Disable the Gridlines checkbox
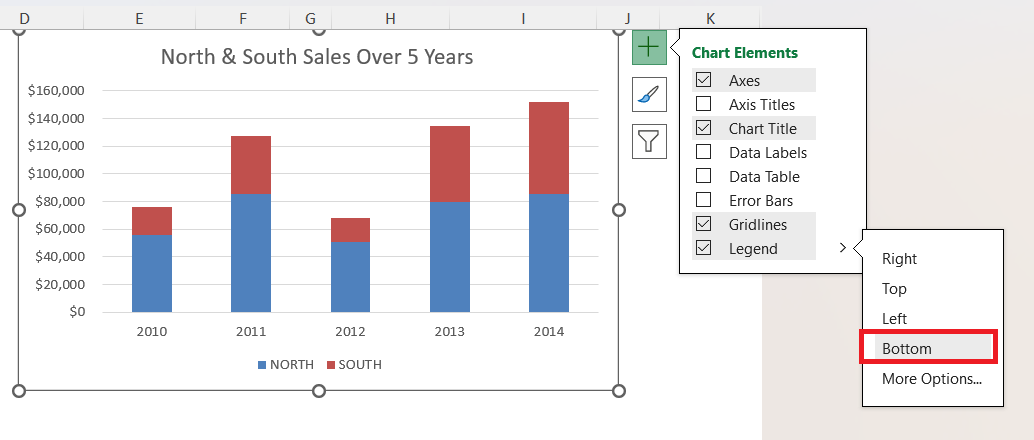The height and width of the screenshot is (440, 1034). click(704, 224)
